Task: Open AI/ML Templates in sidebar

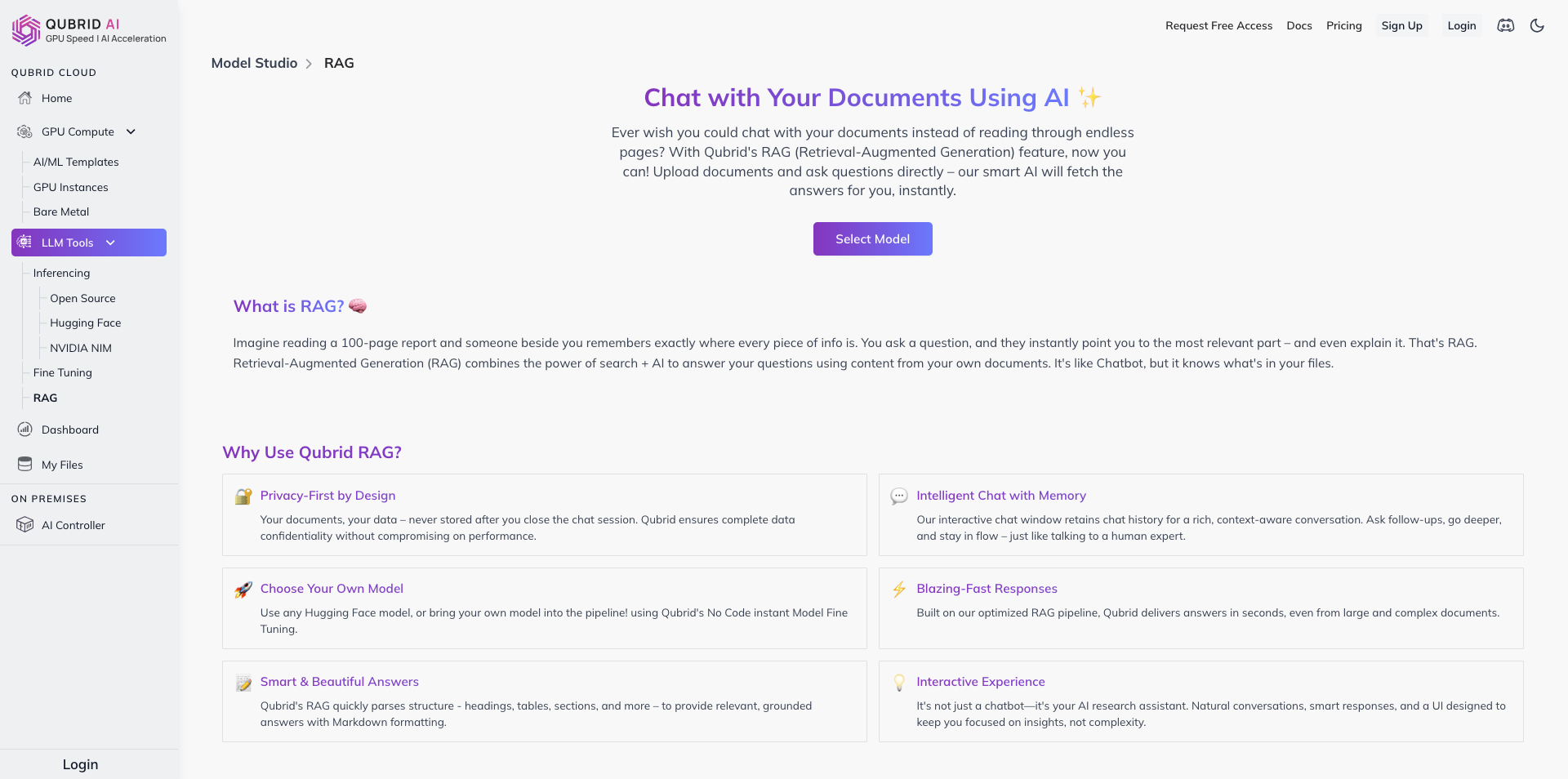Action: pyautogui.click(x=76, y=162)
